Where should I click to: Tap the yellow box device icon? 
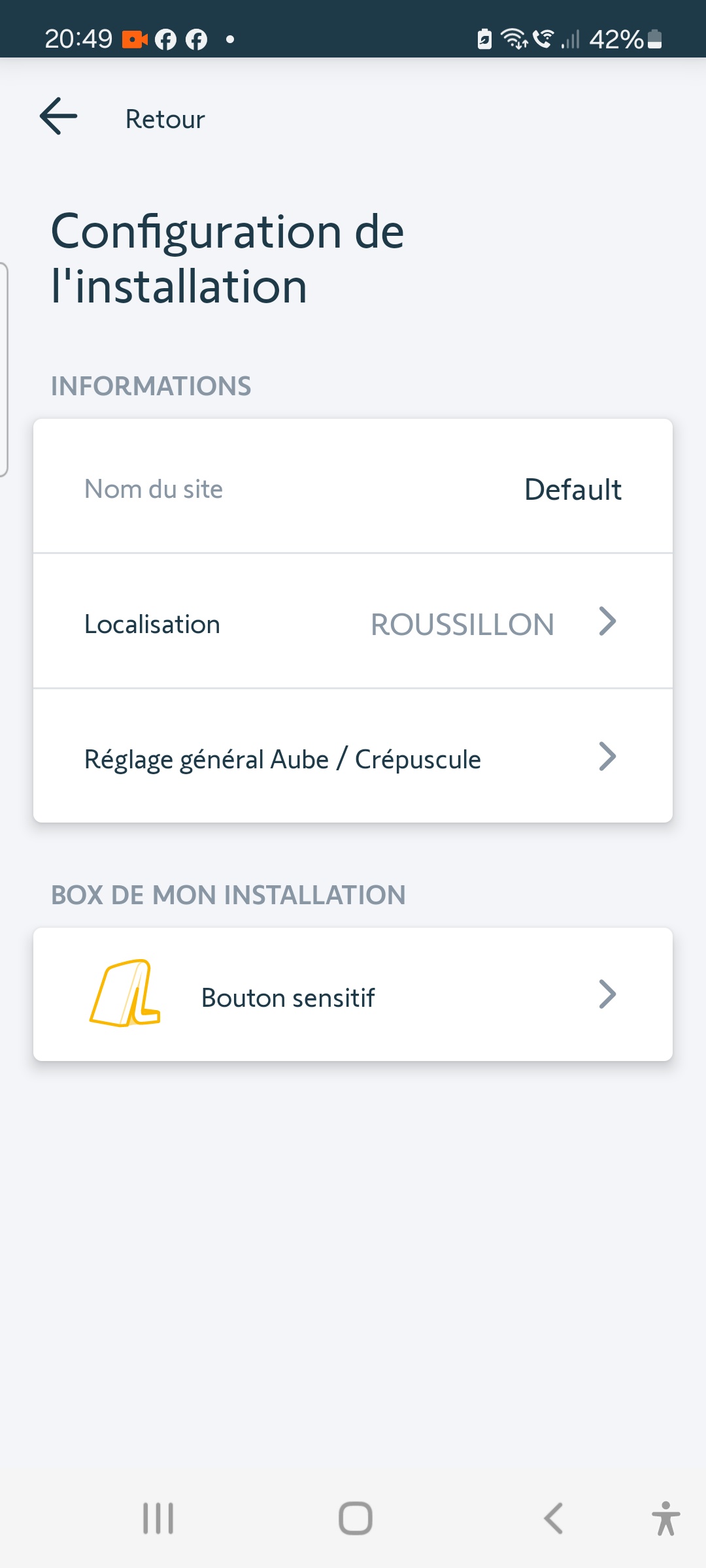click(126, 993)
